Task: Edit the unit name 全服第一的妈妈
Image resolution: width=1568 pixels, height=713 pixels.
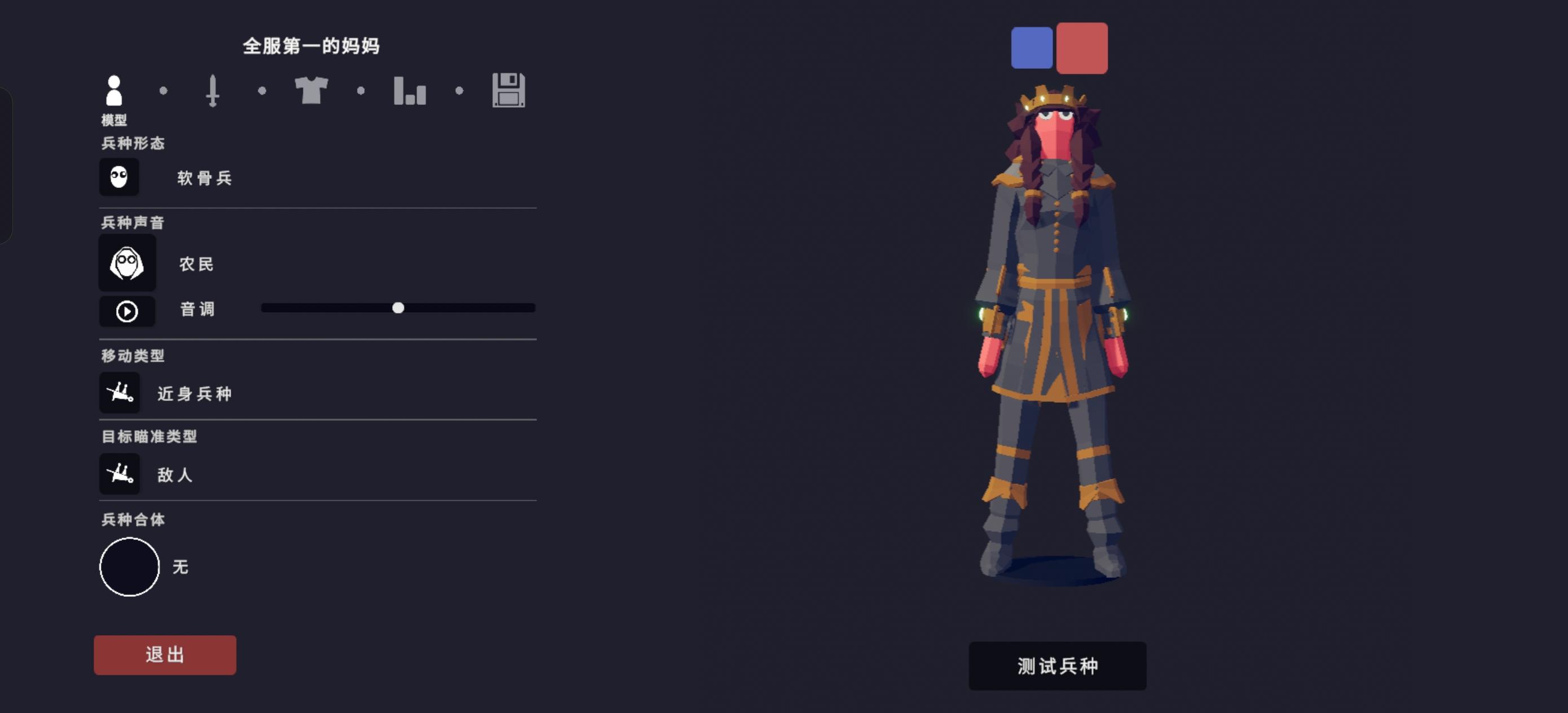Action: coord(311,46)
